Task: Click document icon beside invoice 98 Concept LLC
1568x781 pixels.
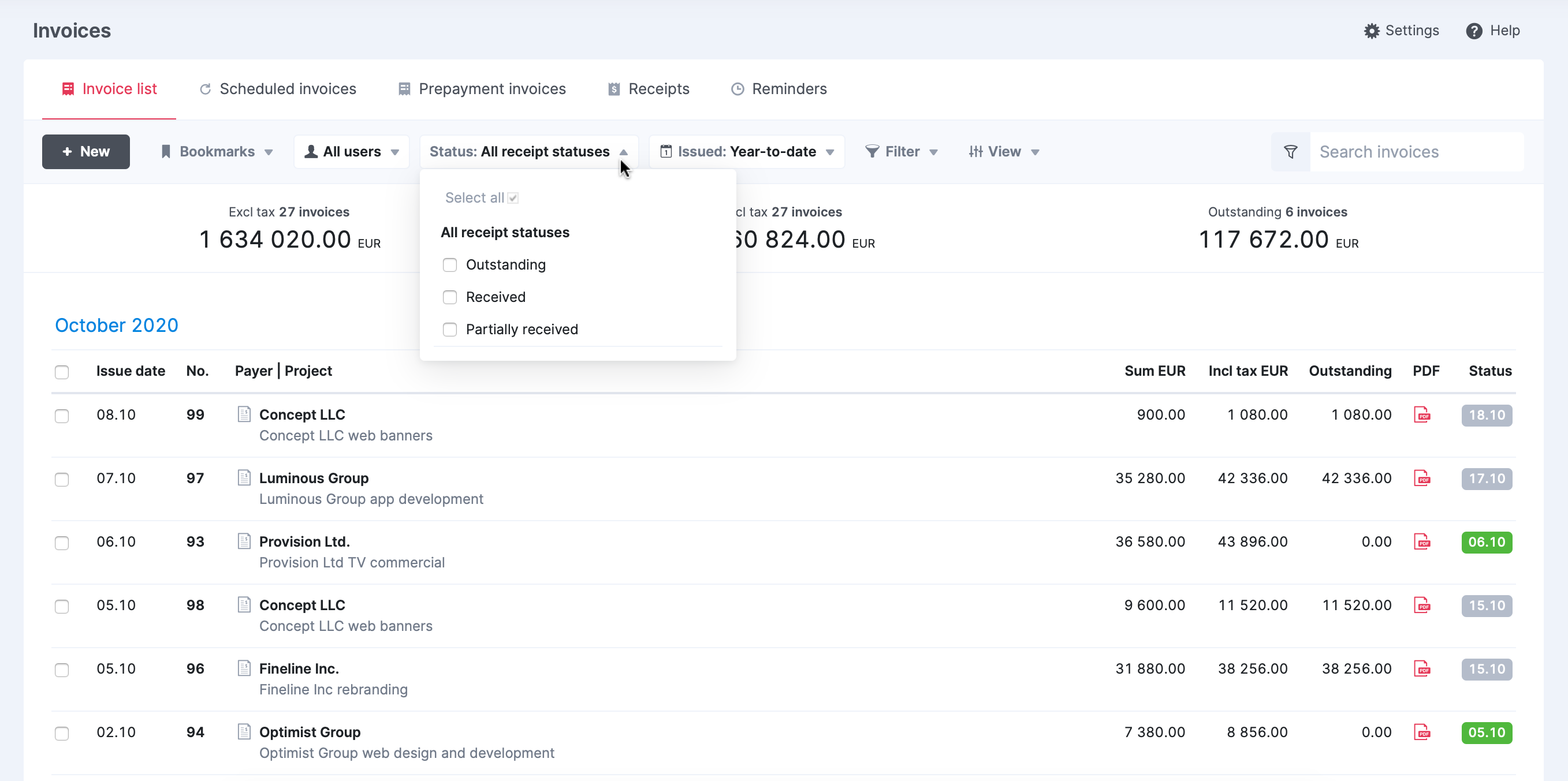Action: pos(244,604)
